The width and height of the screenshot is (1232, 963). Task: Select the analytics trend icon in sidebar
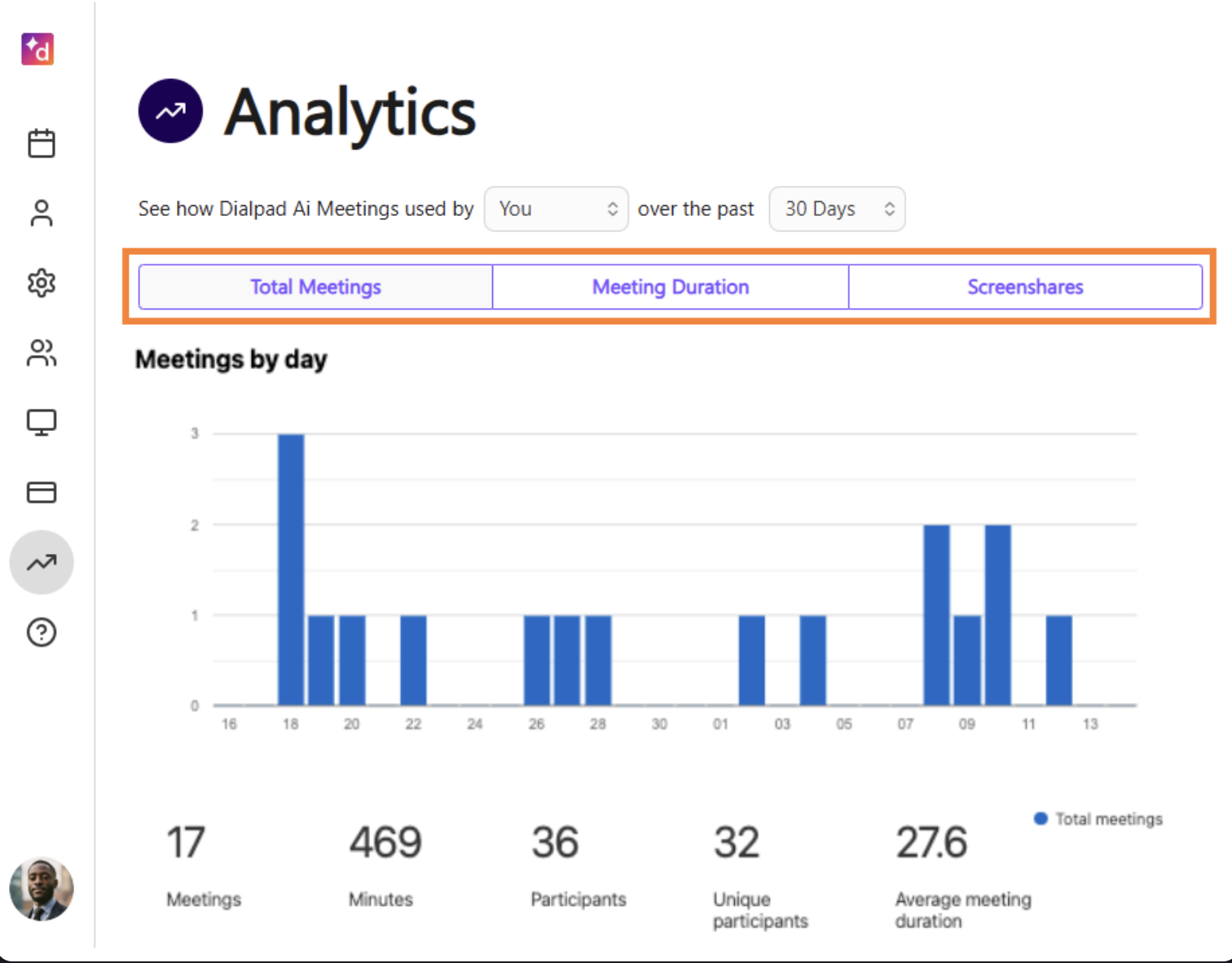click(x=42, y=562)
